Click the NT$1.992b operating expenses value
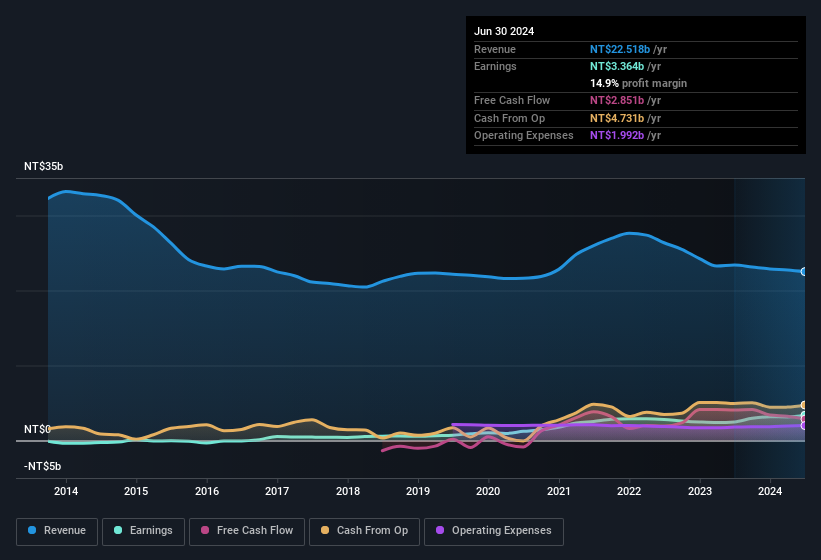Image resolution: width=821 pixels, height=560 pixels. [x=617, y=135]
